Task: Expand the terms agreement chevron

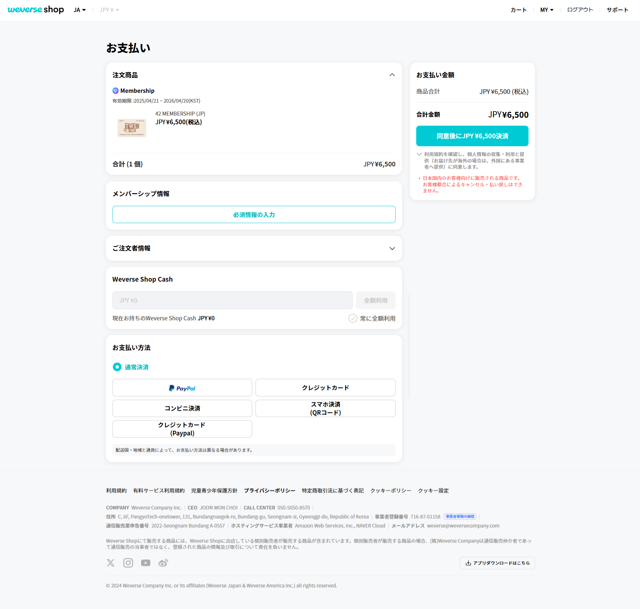Action: [419, 154]
